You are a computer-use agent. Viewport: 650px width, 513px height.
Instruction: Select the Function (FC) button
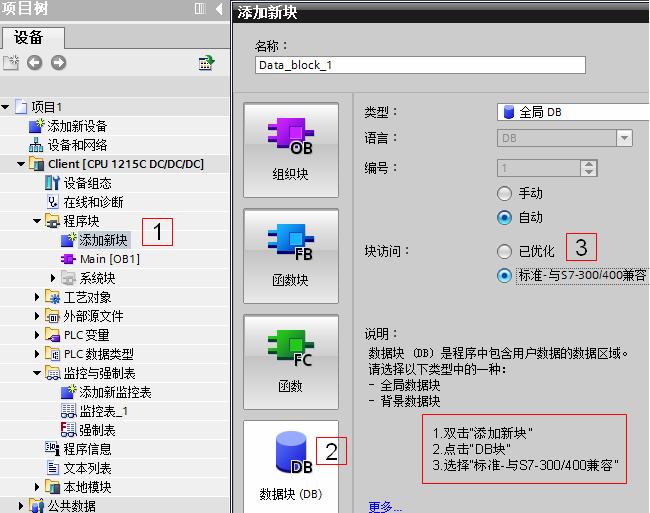[x=291, y=362]
